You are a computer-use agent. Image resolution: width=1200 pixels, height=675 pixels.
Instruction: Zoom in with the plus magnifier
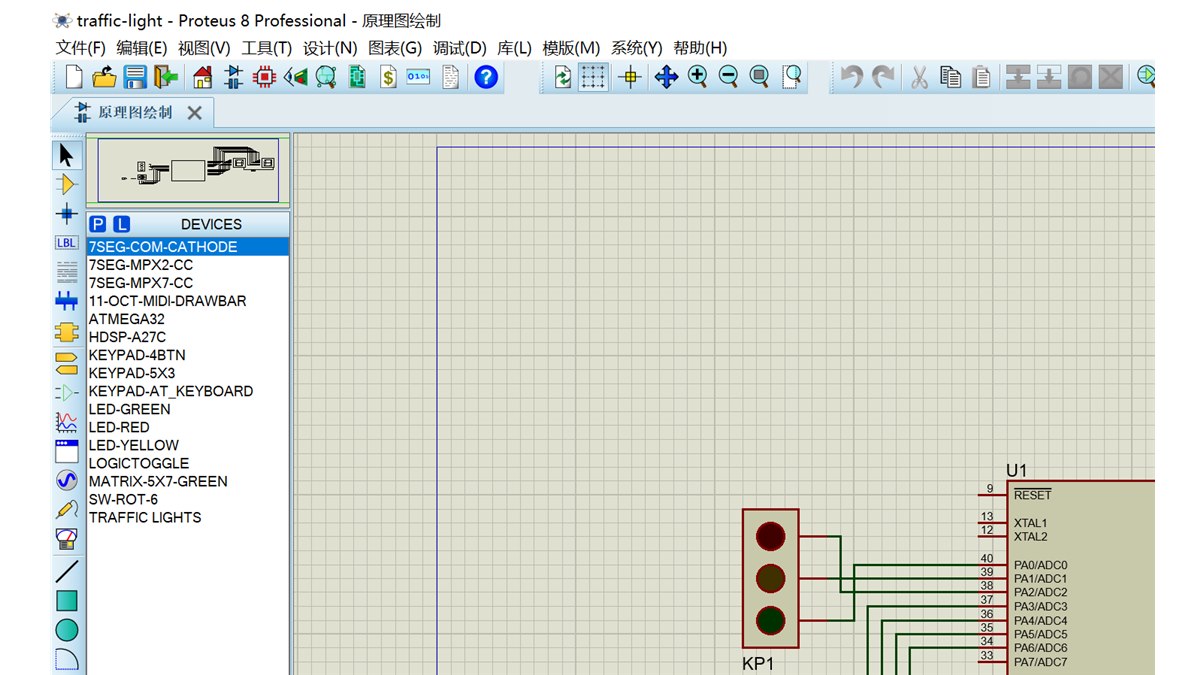tap(697, 77)
